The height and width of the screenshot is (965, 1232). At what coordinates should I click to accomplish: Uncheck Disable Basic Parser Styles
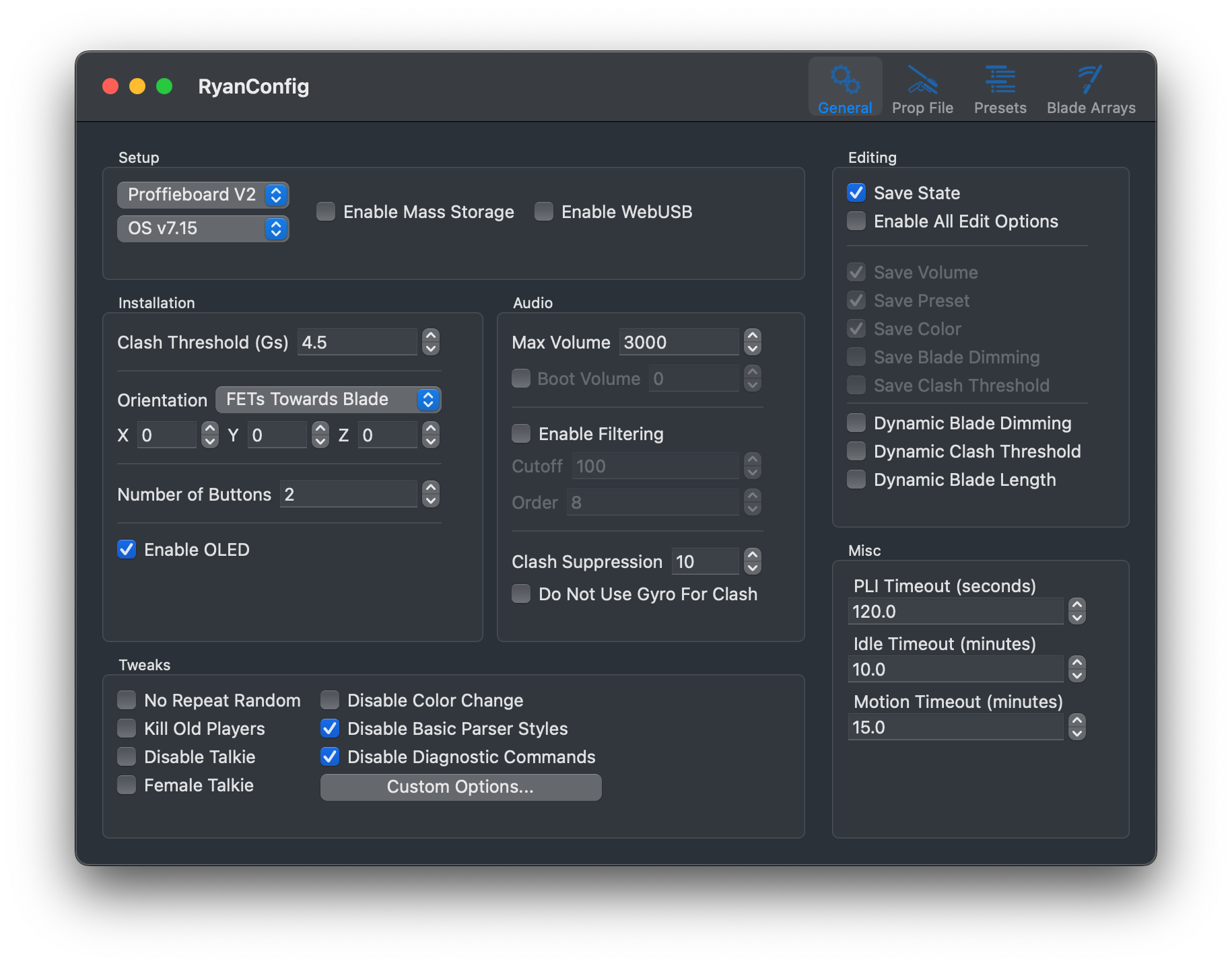click(329, 728)
